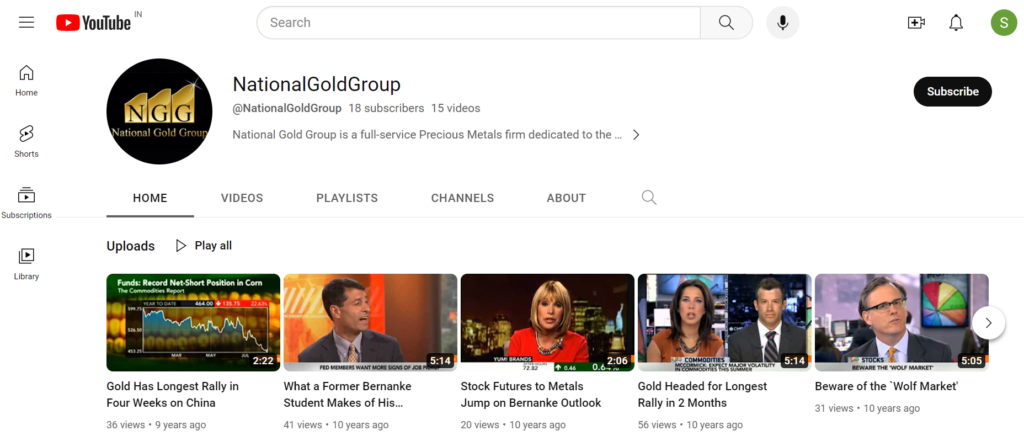The width and height of the screenshot is (1024, 436).
Task: Click in the Search input field
Action: pyautogui.click(x=478, y=23)
